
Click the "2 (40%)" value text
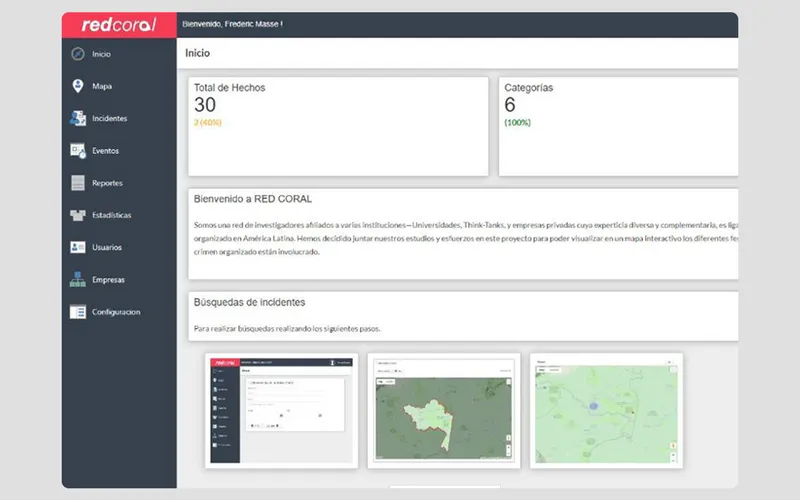coord(208,122)
